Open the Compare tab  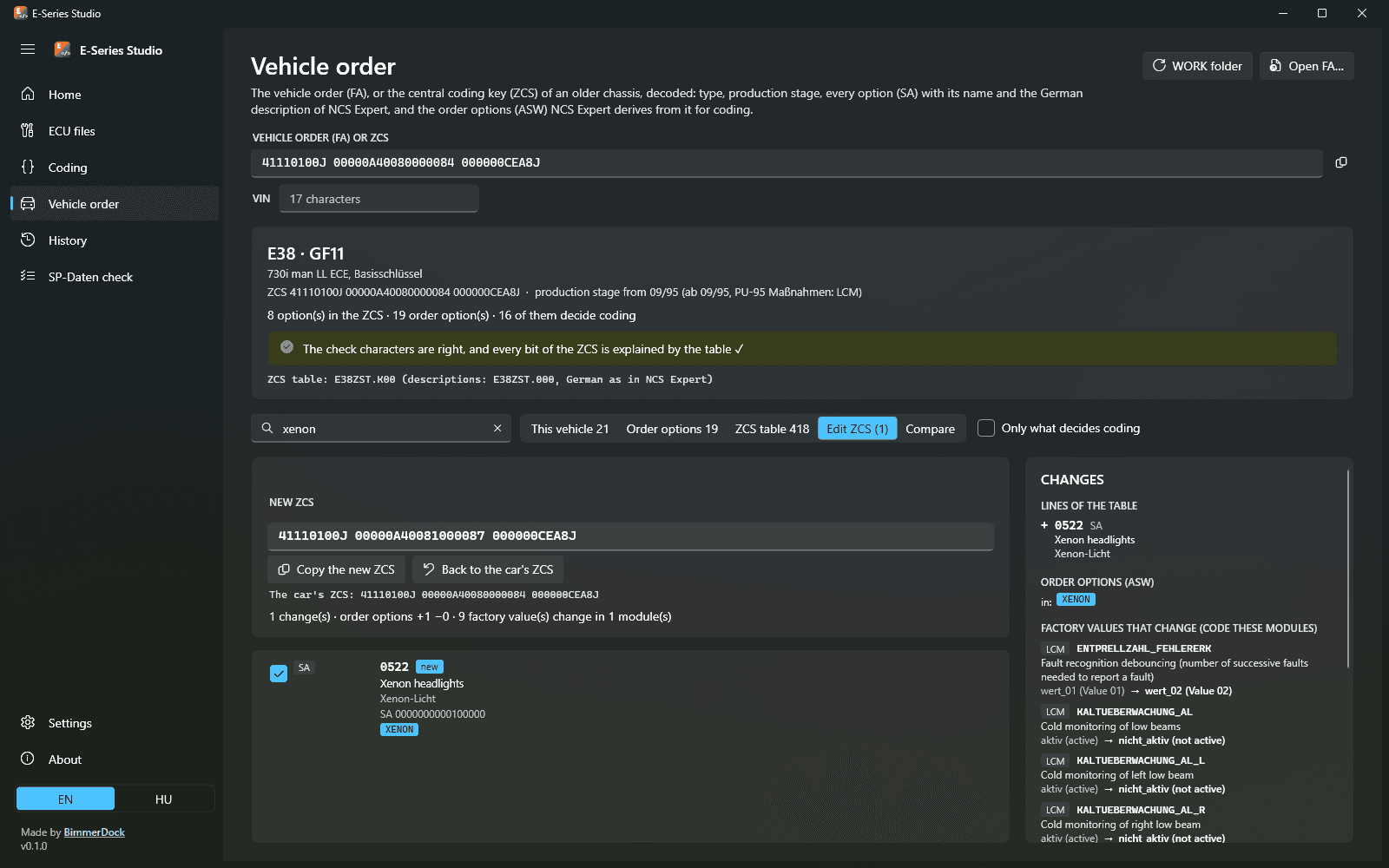930,428
